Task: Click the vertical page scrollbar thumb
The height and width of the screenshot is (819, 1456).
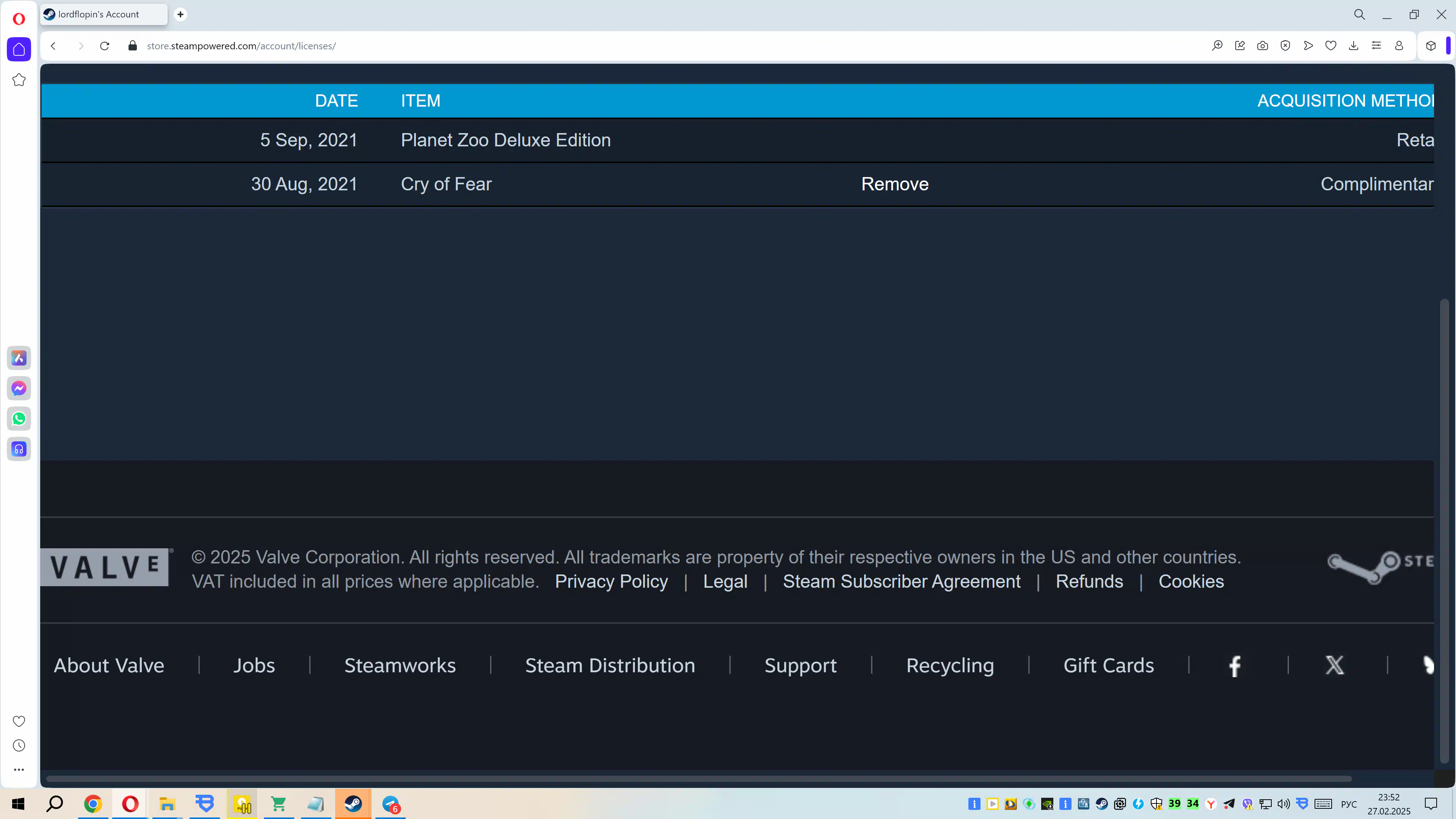Action: [x=1444, y=531]
